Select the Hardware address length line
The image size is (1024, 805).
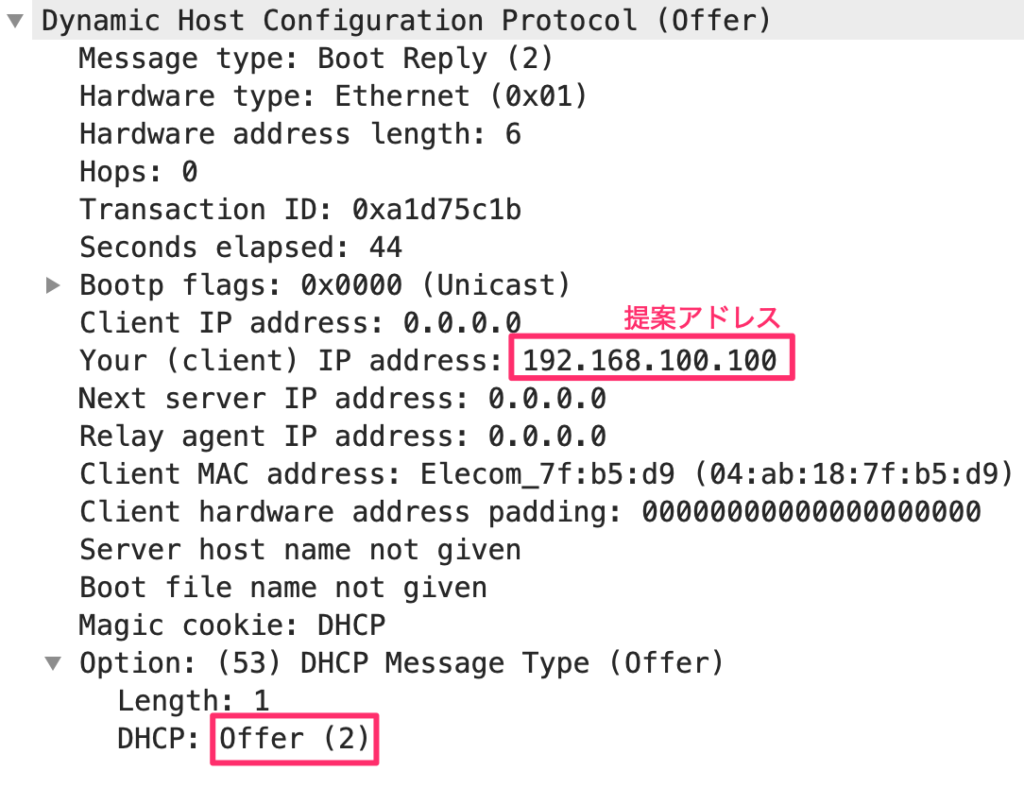coord(300,134)
